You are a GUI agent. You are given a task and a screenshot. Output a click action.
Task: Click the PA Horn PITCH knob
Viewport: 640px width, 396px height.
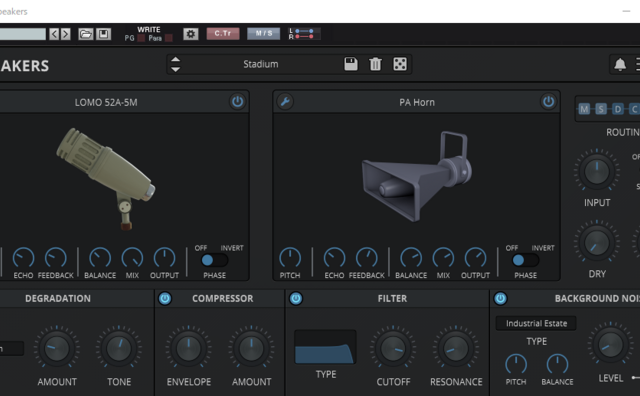pos(290,258)
